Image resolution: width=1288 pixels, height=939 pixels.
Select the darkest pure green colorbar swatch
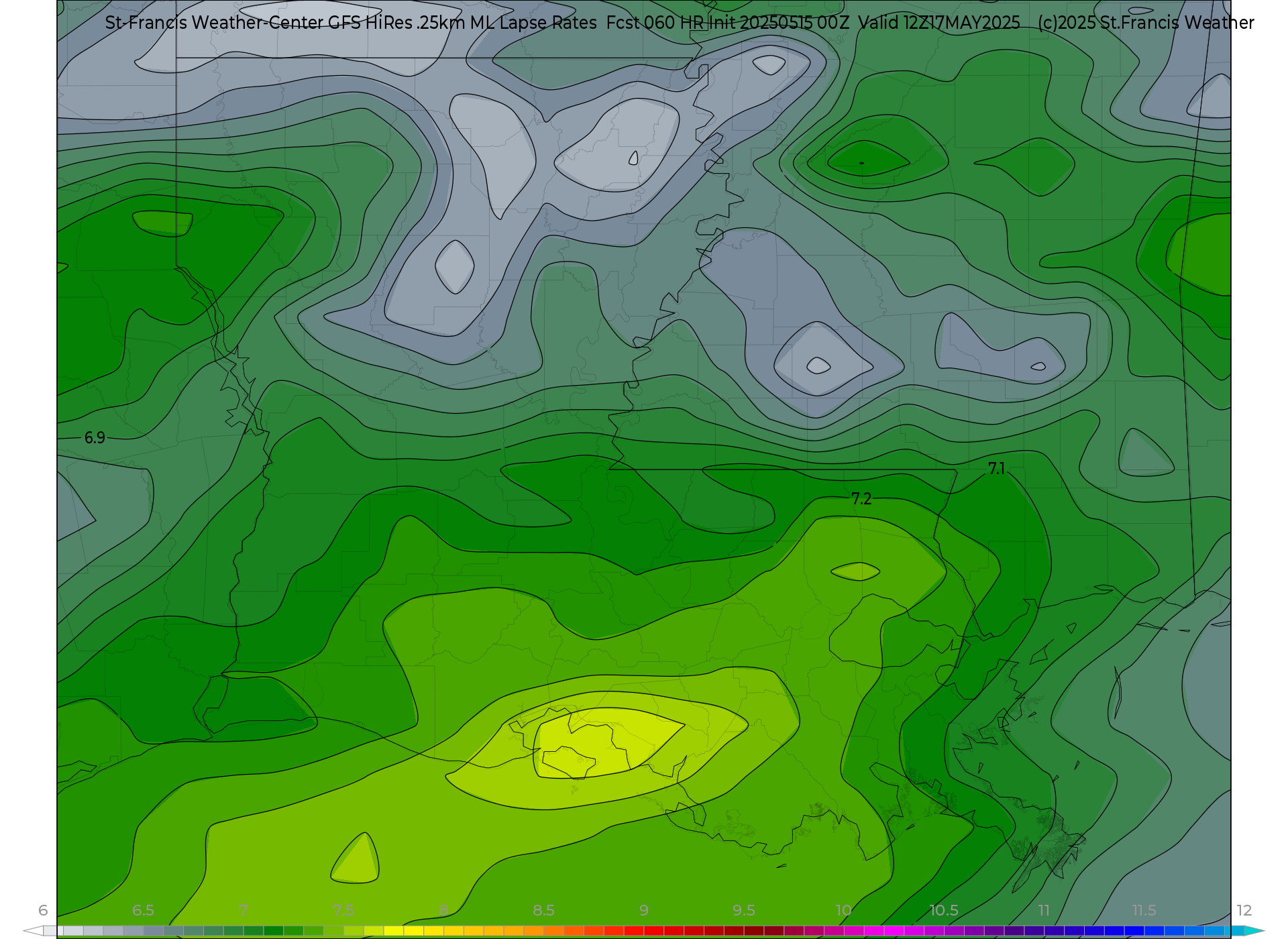coord(274,930)
